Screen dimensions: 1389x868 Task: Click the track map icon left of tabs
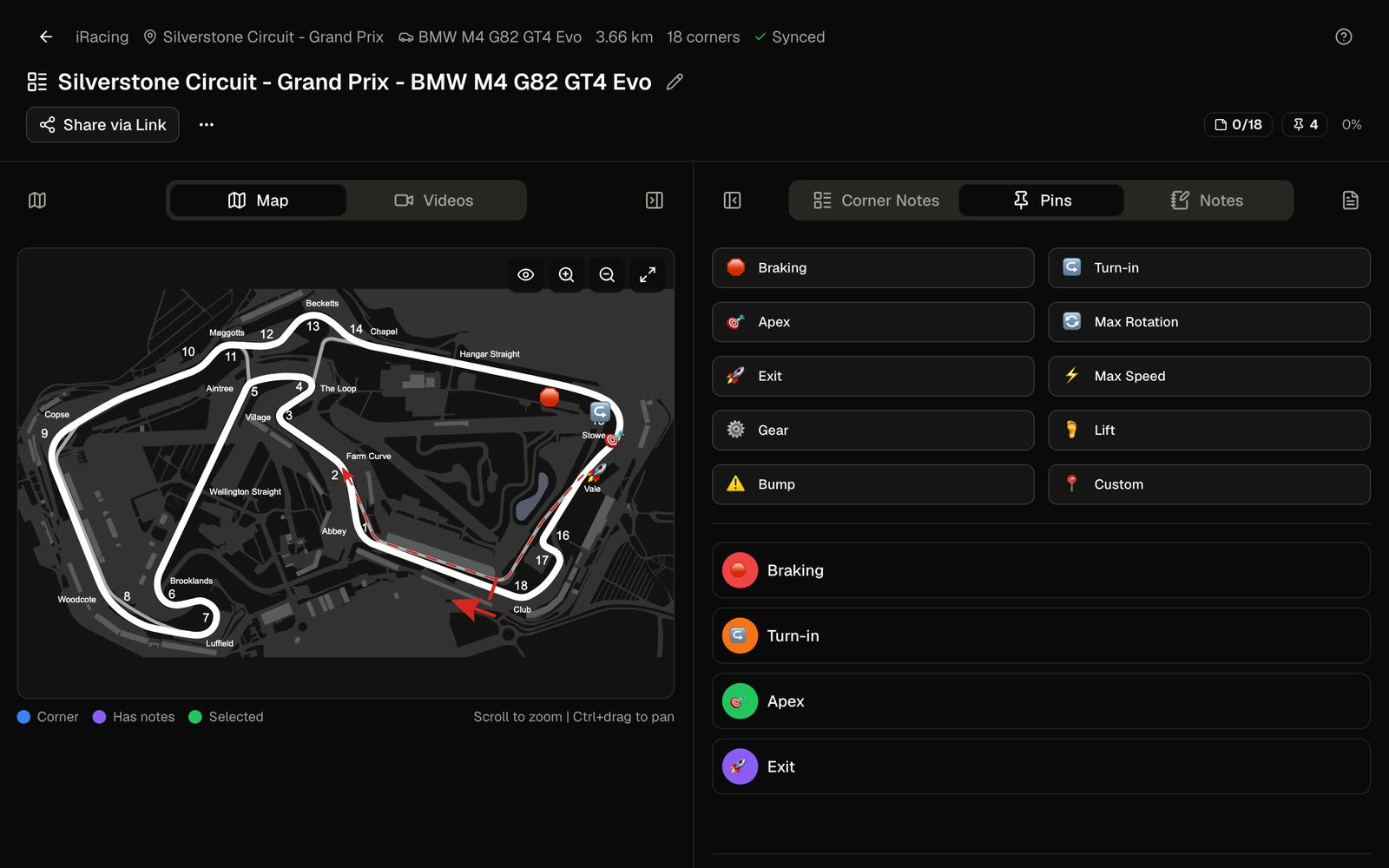37,201
